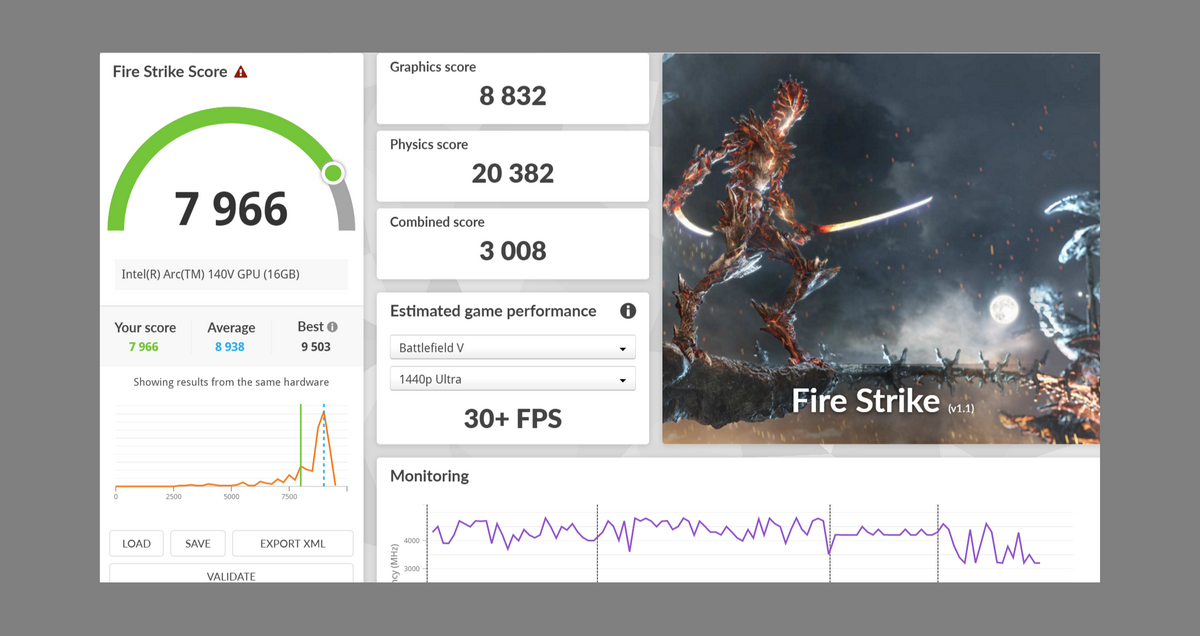1200x636 pixels.
Task: Click the main score 7 966
Action: click(231, 209)
